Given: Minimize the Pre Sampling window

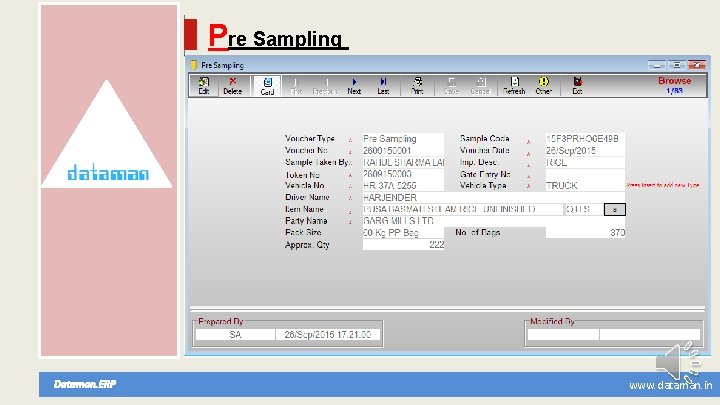Looking at the screenshot, I should point(657,65).
